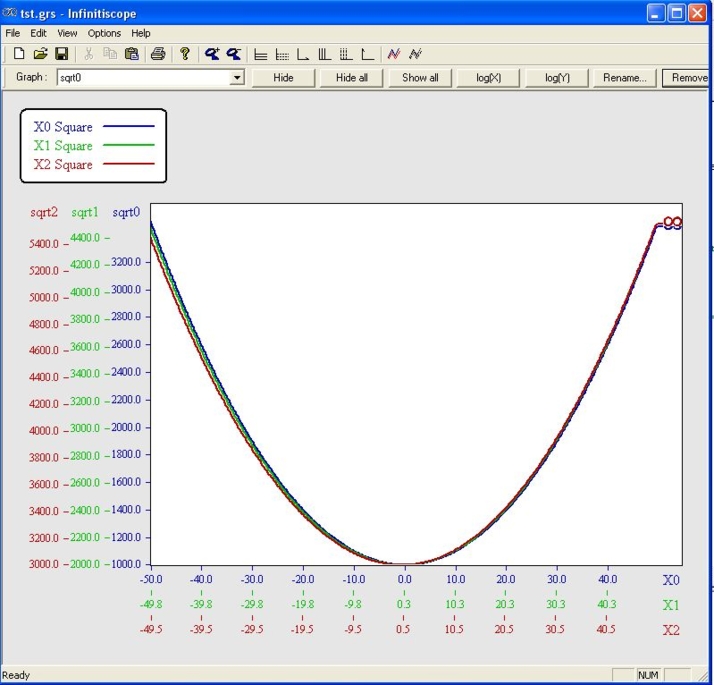Click the Hide button
The width and height of the screenshot is (714, 685).
(x=283, y=77)
